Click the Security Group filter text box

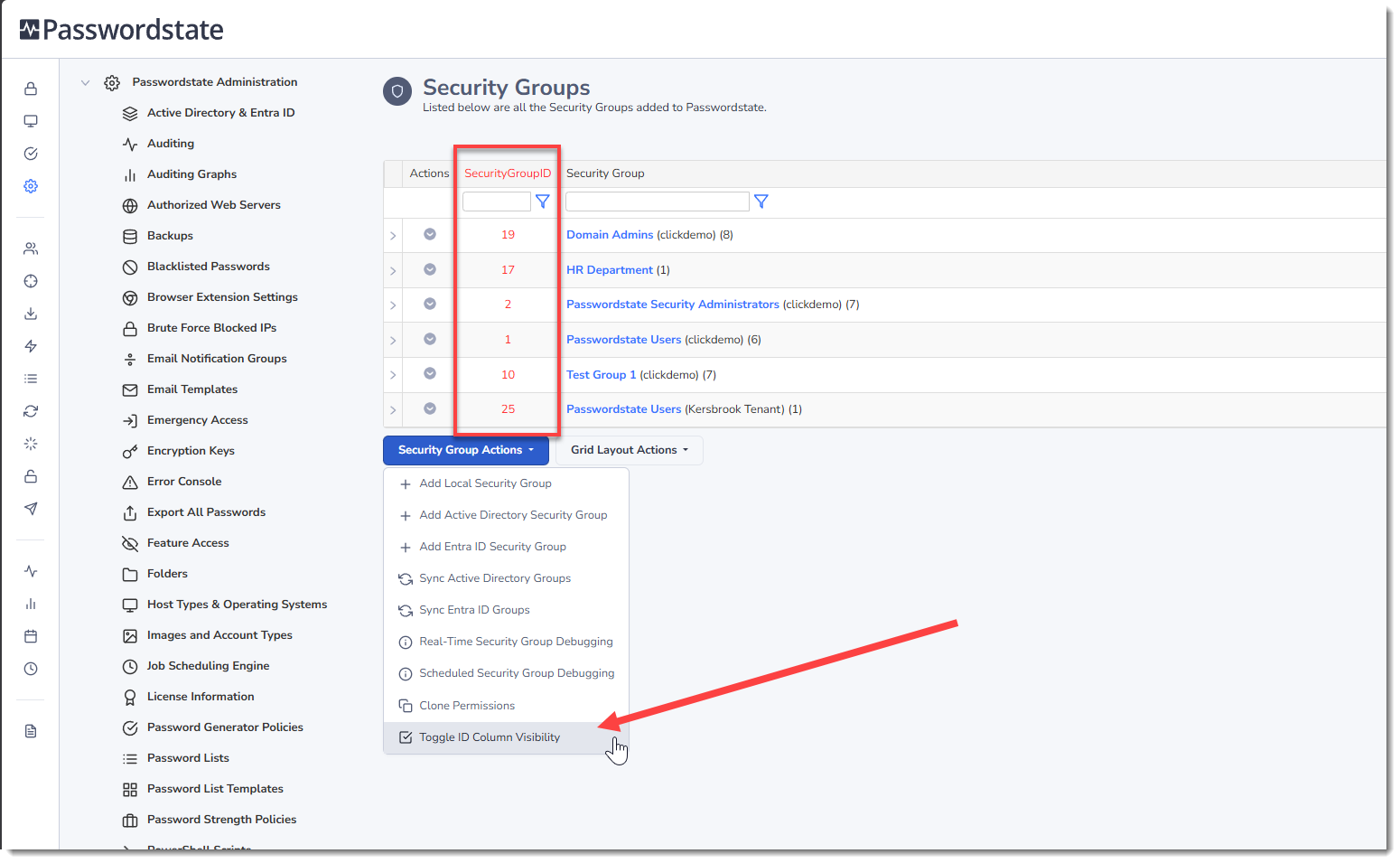pos(658,202)
